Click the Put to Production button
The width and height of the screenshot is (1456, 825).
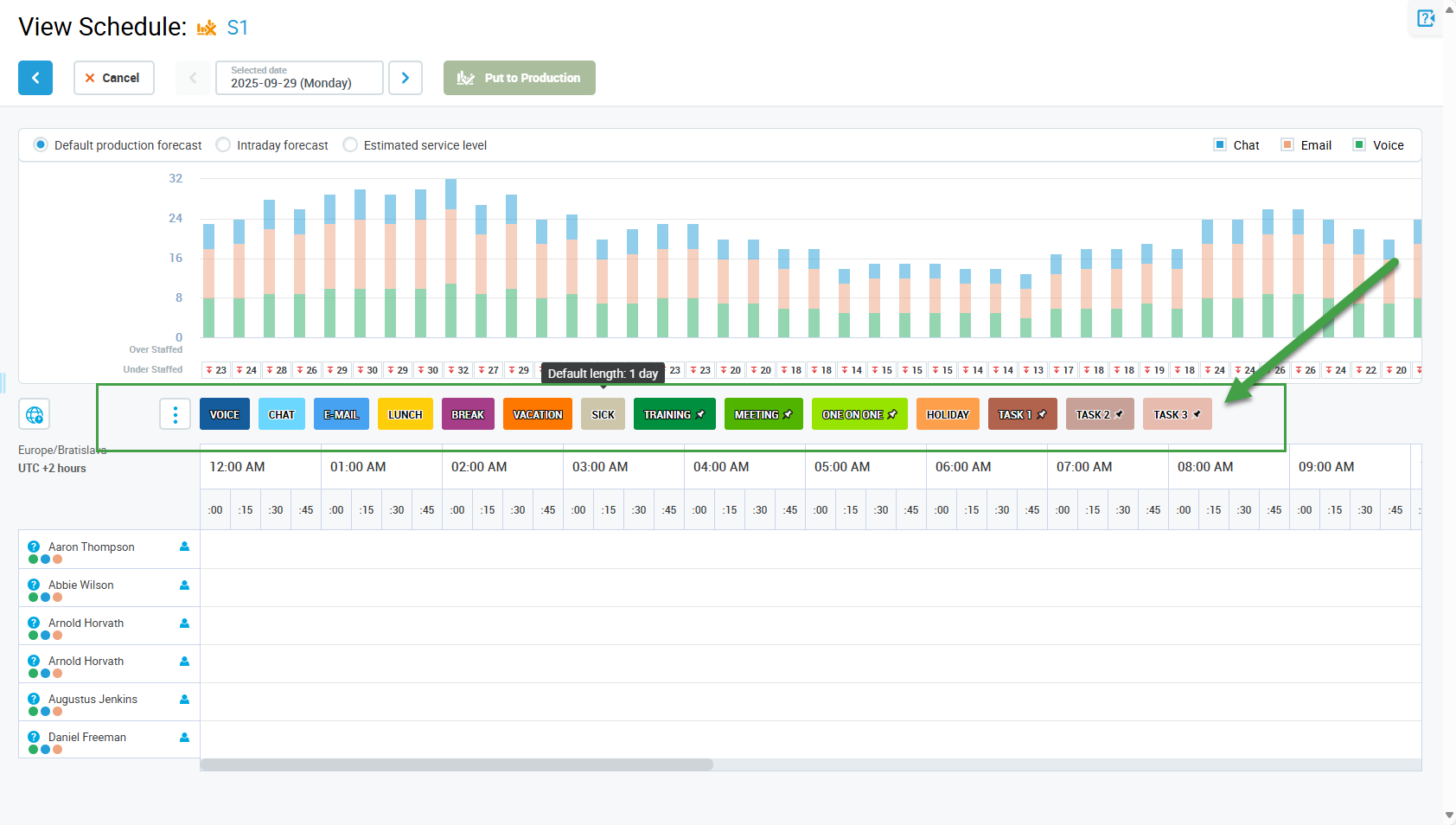519,78
